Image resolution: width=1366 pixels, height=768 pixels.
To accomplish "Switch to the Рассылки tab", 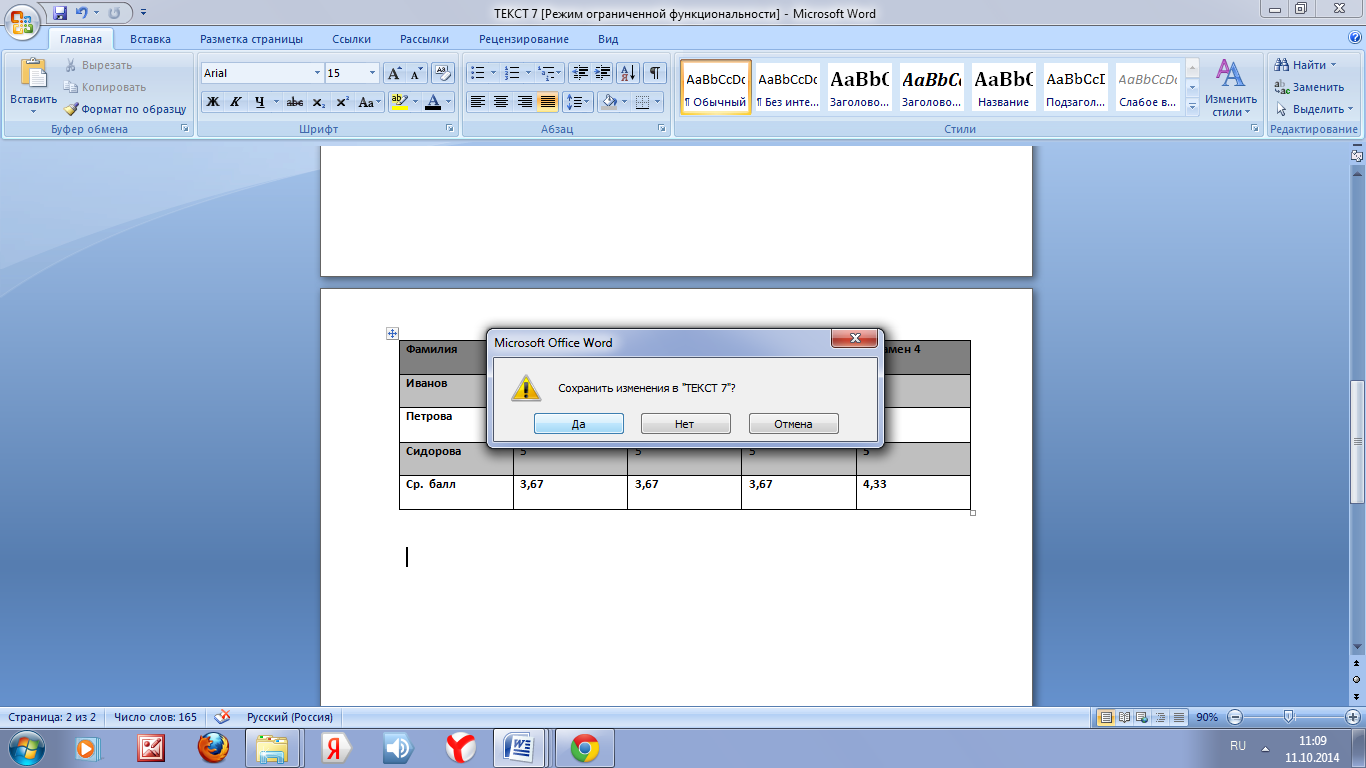I will click(424, 39).
